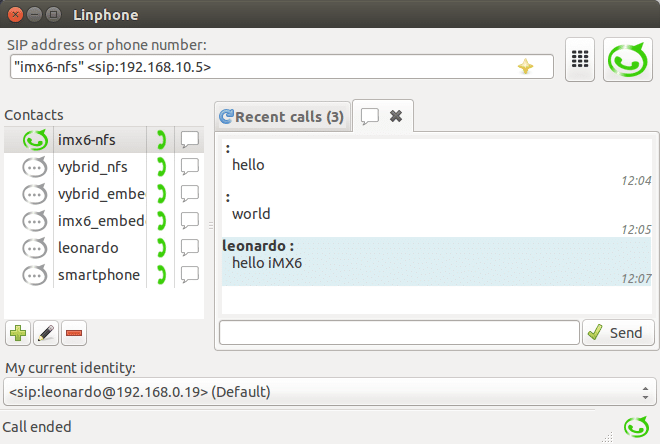
Task: Select the imx6_embed contact in the list
Action: pyautogui.click(x=100, y=221)
